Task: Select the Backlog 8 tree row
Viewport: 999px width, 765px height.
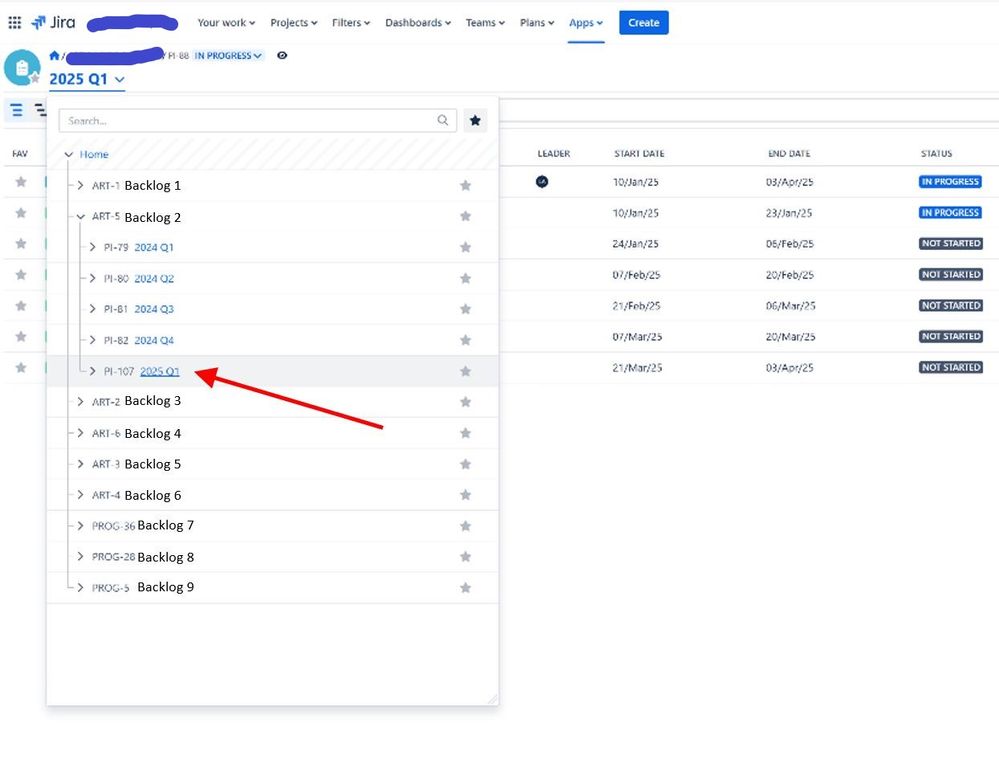Action: 273,557
